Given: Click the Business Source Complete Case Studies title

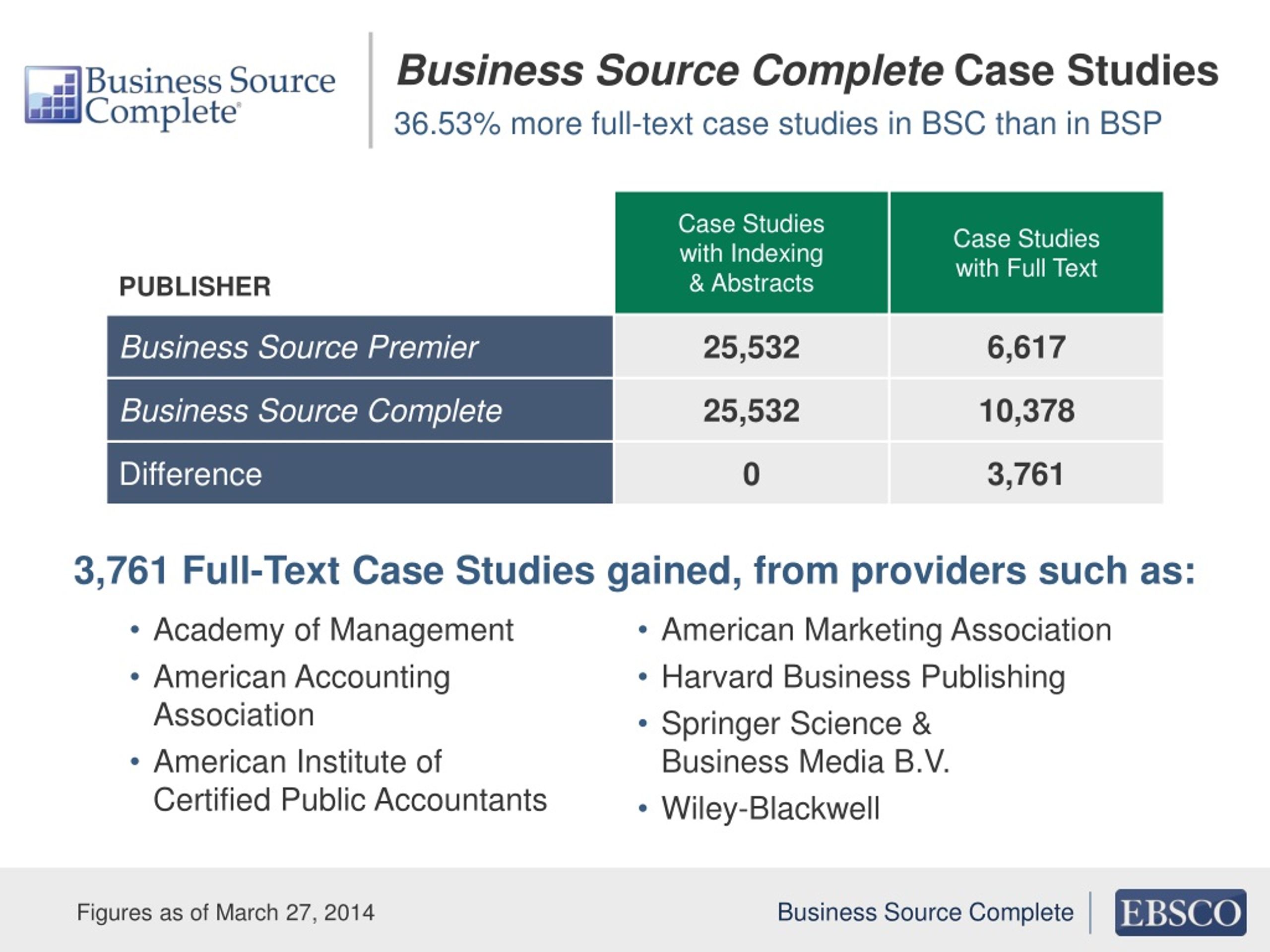Looking at the screenshot, I should pos(807,70).
